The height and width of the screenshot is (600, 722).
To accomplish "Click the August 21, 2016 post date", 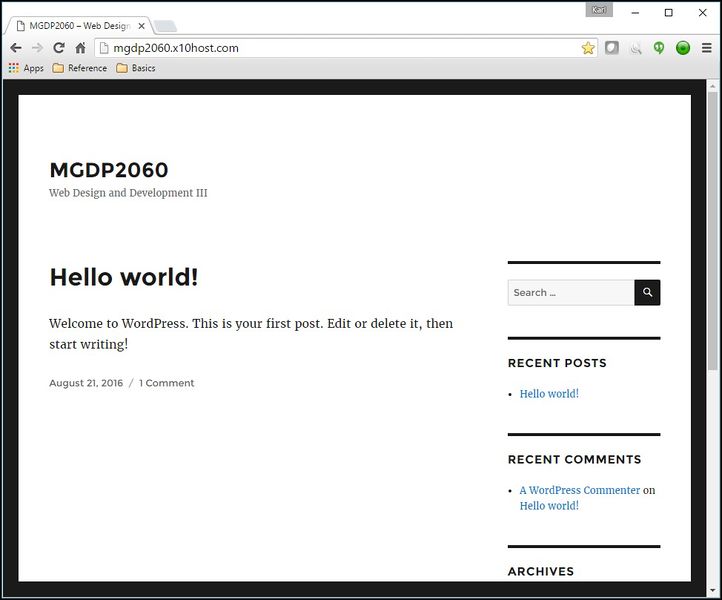I will [86, 383].
